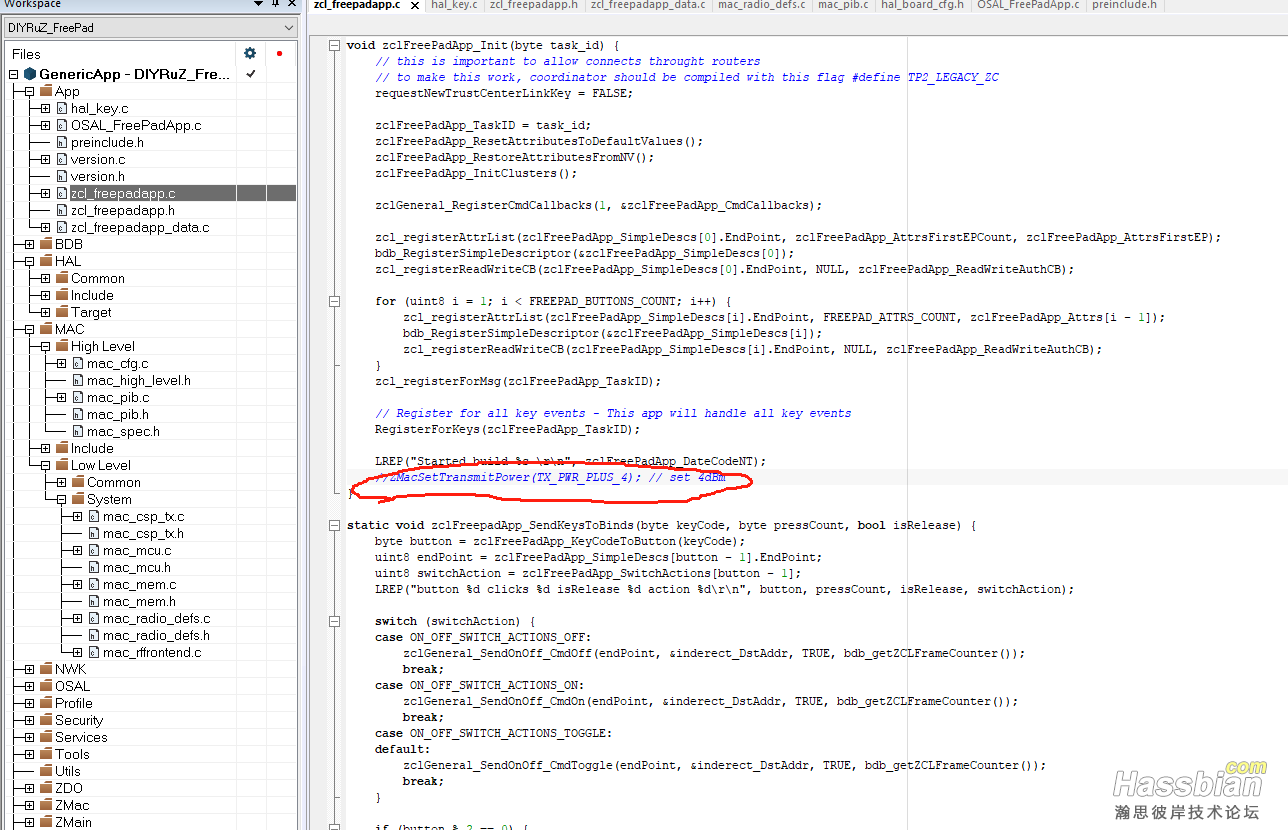Click the file icon of mac_spec.h
Image resolution: width=1288 pixels, height=830 pixels.
click(77, 431)
